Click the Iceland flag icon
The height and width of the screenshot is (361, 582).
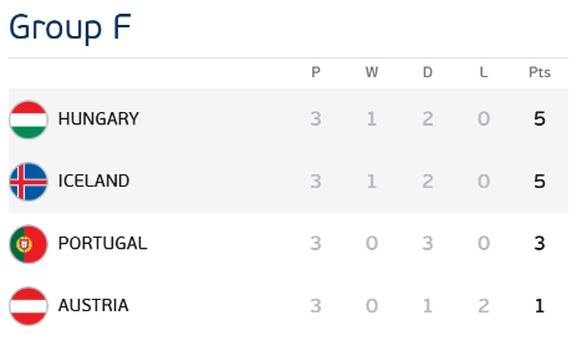[29, 182]
